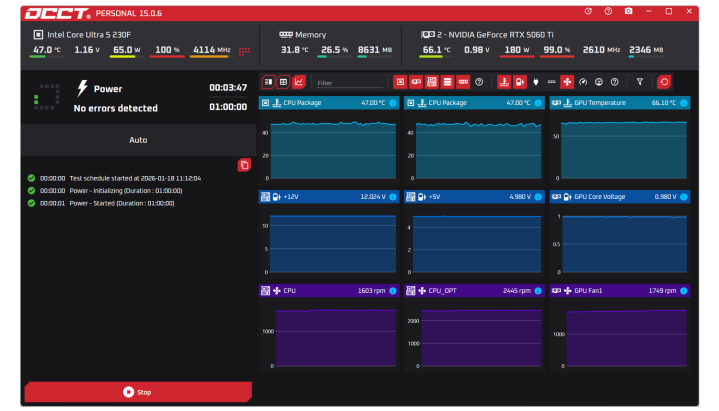Select the Auto mode bar
The image size is (719, 411).
[138, 140]
